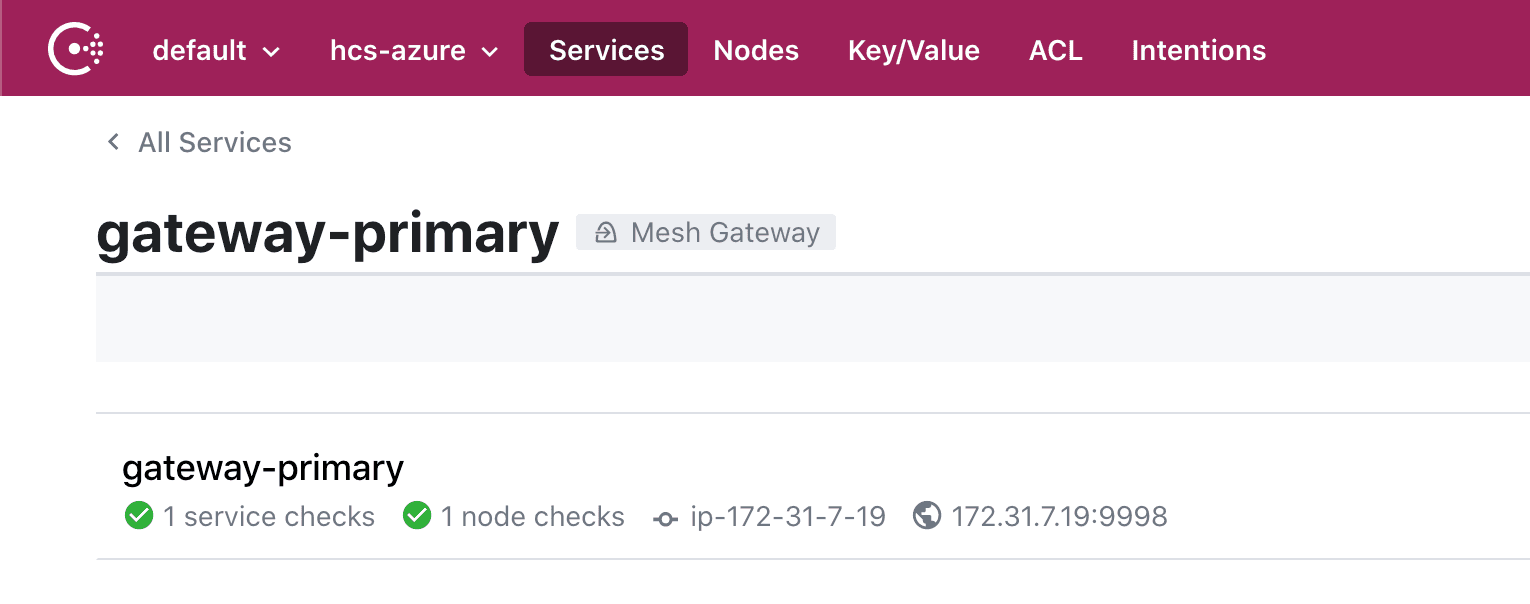Expand the hcs-azure datacenter dropdown
The height and width of the screenshot is (604, 1530).
414,50
